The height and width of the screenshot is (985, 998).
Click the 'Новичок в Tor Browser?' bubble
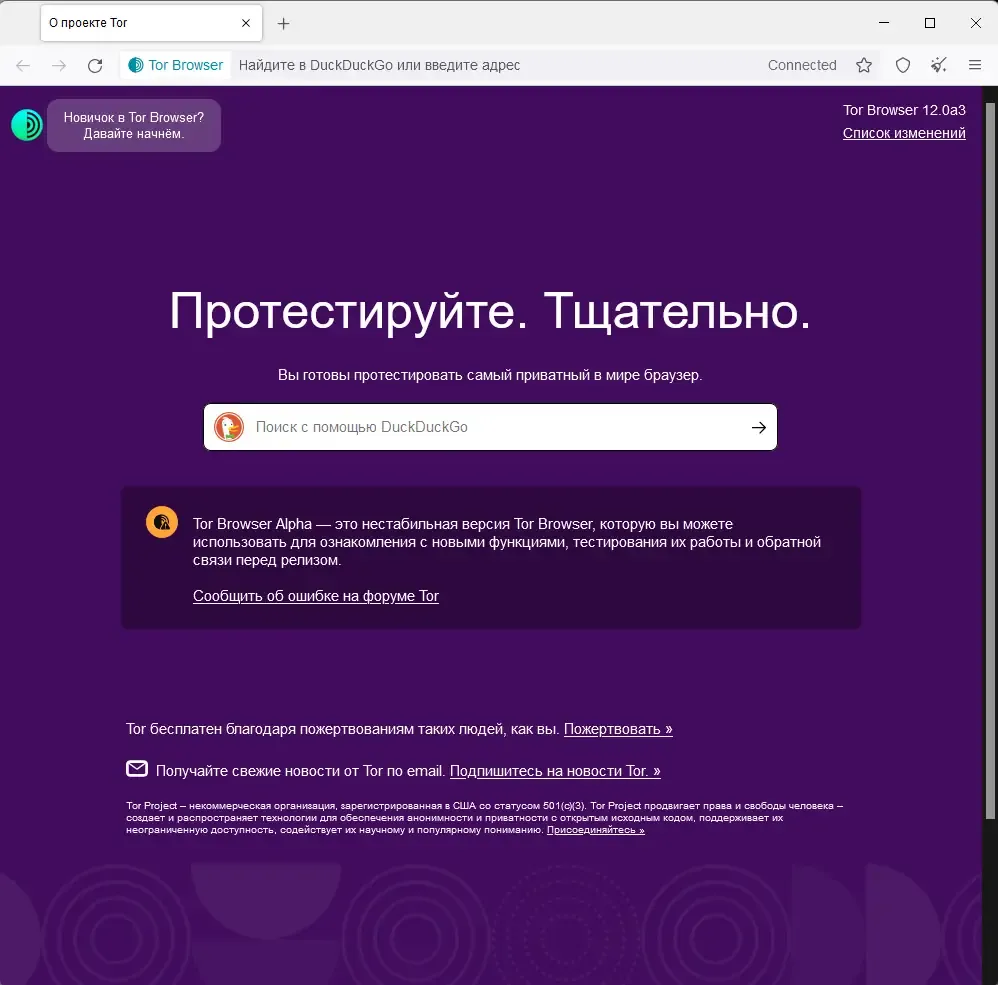coord(134,125)
